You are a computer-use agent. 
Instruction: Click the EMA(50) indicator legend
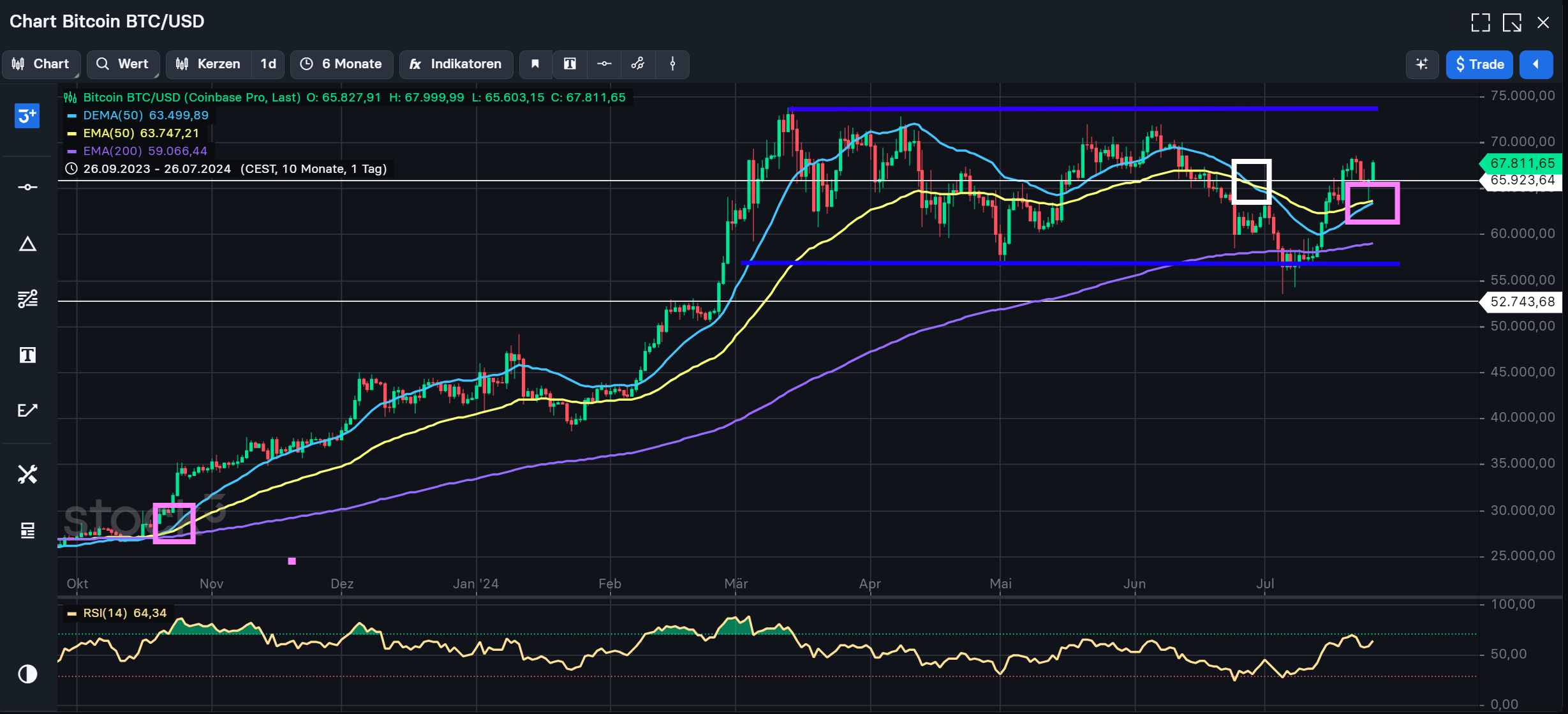pos(141,133)
